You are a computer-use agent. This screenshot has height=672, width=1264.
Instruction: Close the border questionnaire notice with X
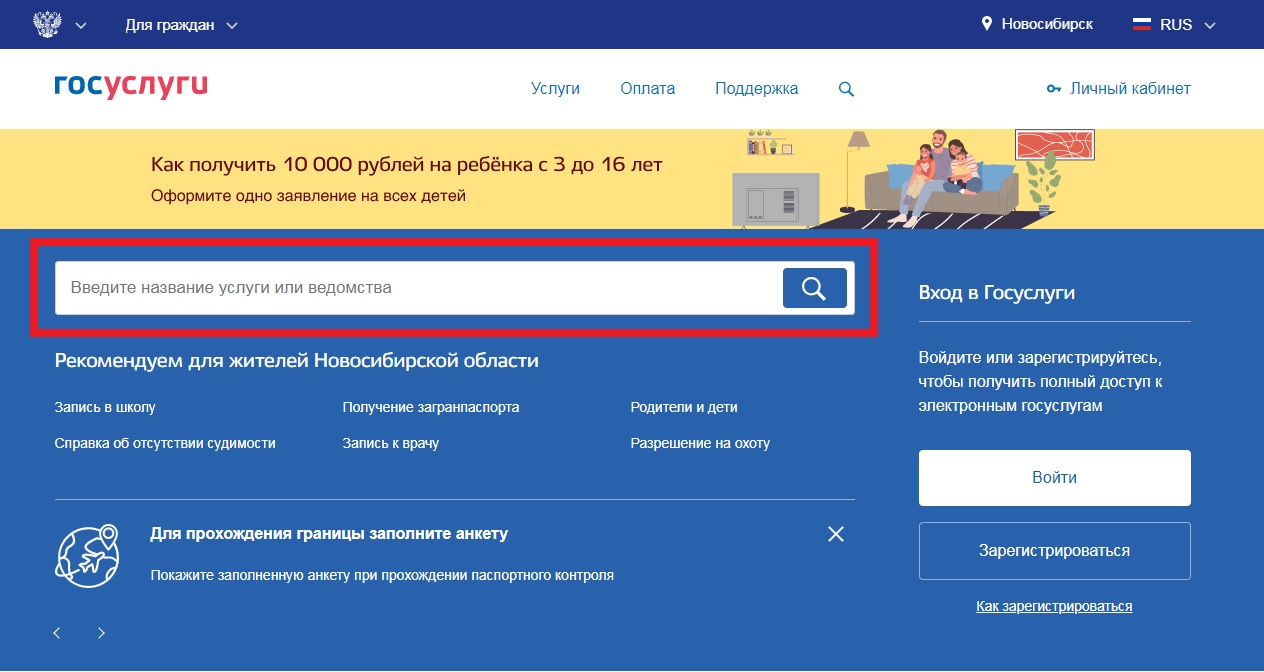836,534
